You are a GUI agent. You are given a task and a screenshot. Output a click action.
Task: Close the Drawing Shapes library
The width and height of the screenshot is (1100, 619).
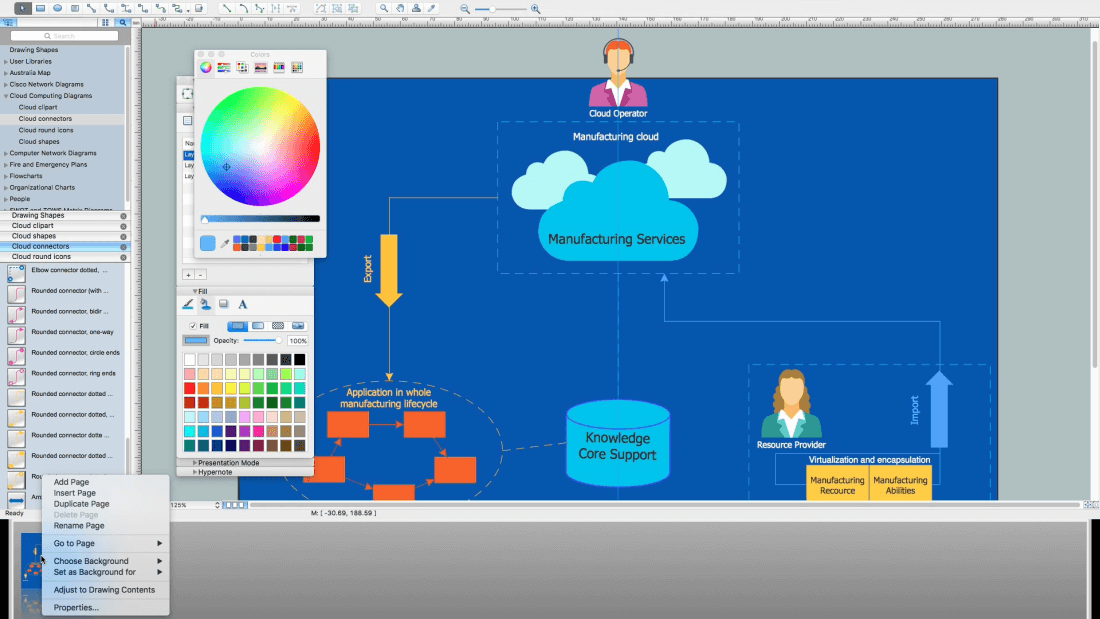pos(123,216)
